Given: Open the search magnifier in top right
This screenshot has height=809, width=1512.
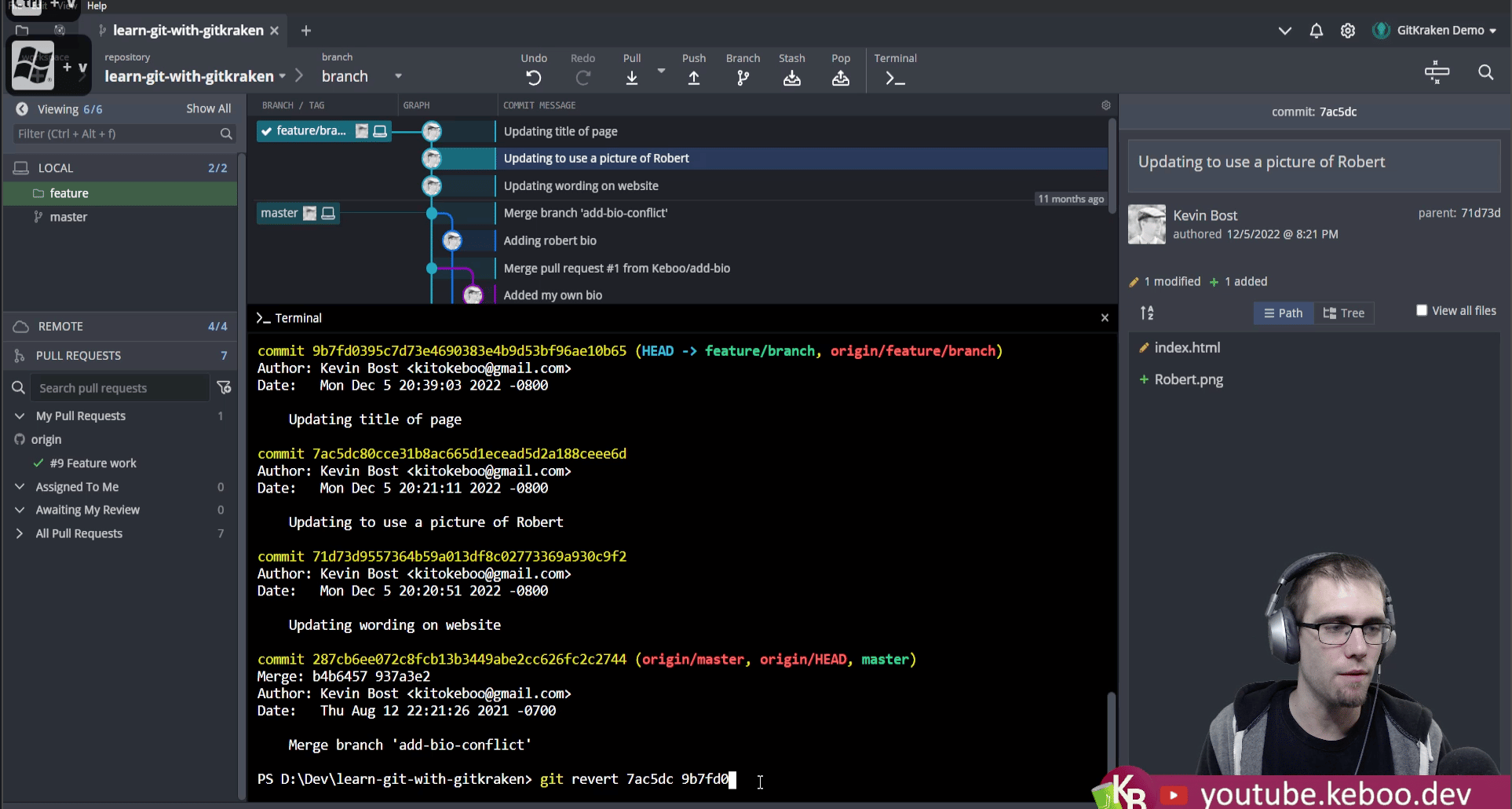Looking at the screenshot, I should tap(1485, 72).
